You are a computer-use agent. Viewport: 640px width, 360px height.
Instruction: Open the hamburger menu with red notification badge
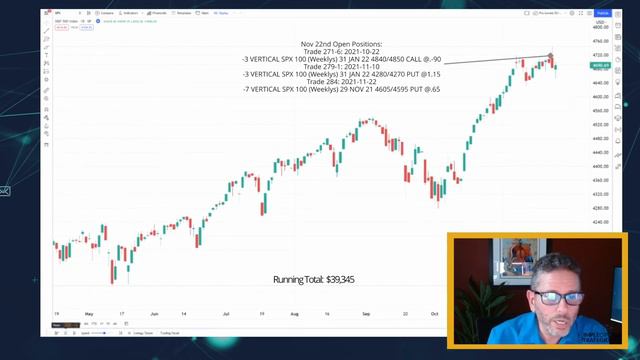[x=47, y=13]
